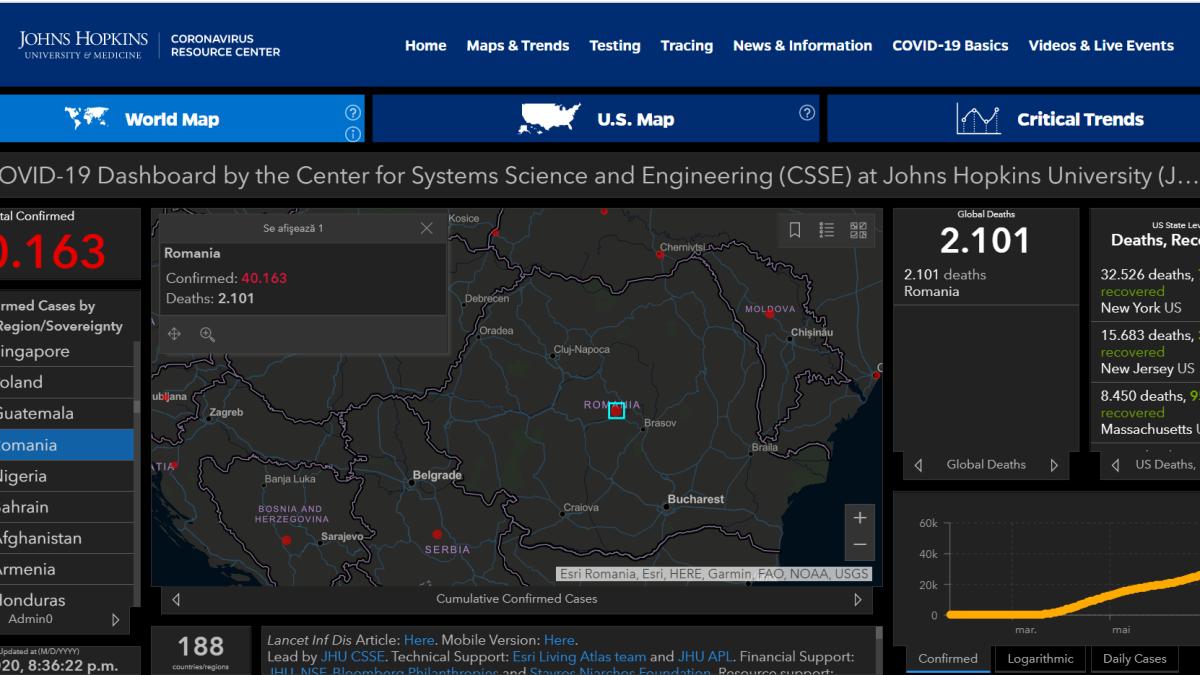Close the Romania info popup

pyautogui.click(x=427, y=228)
